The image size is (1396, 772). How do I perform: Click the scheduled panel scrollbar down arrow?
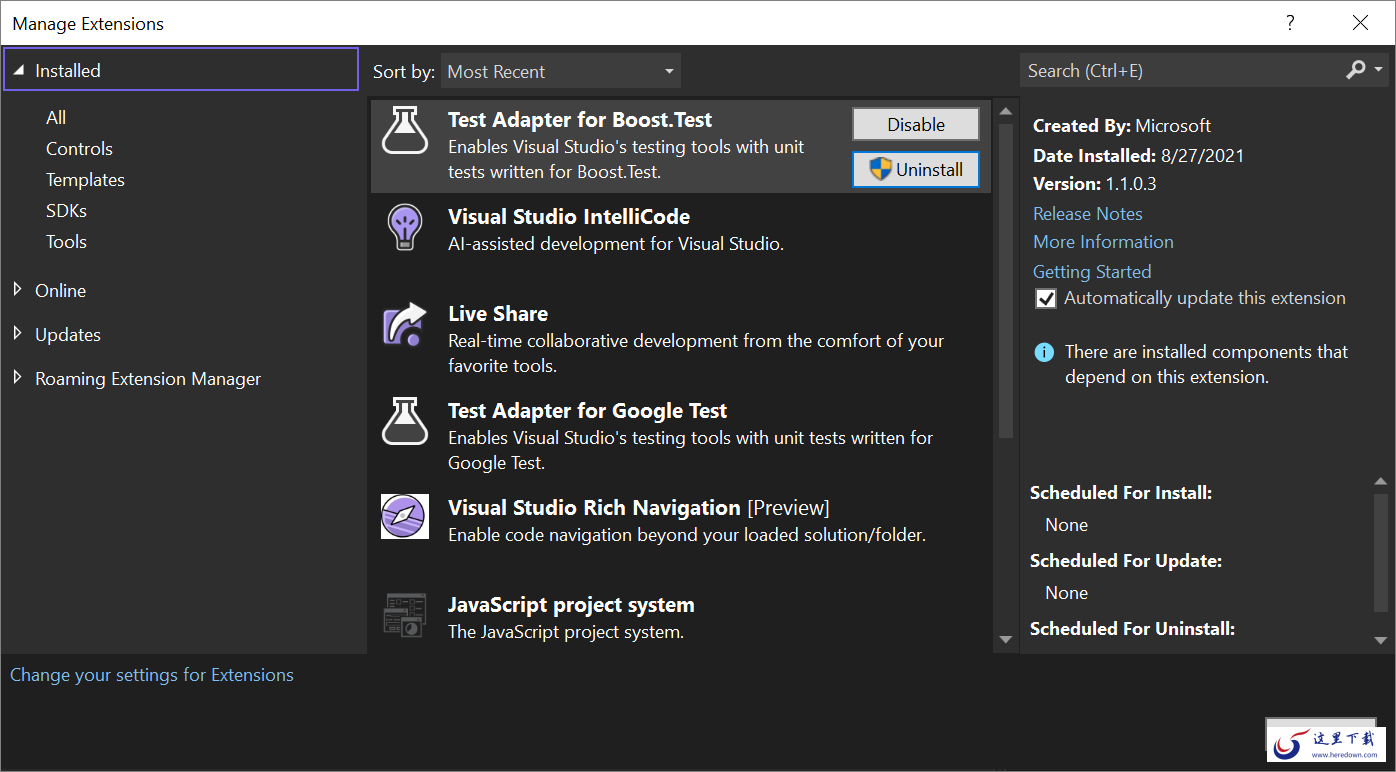1381,640
